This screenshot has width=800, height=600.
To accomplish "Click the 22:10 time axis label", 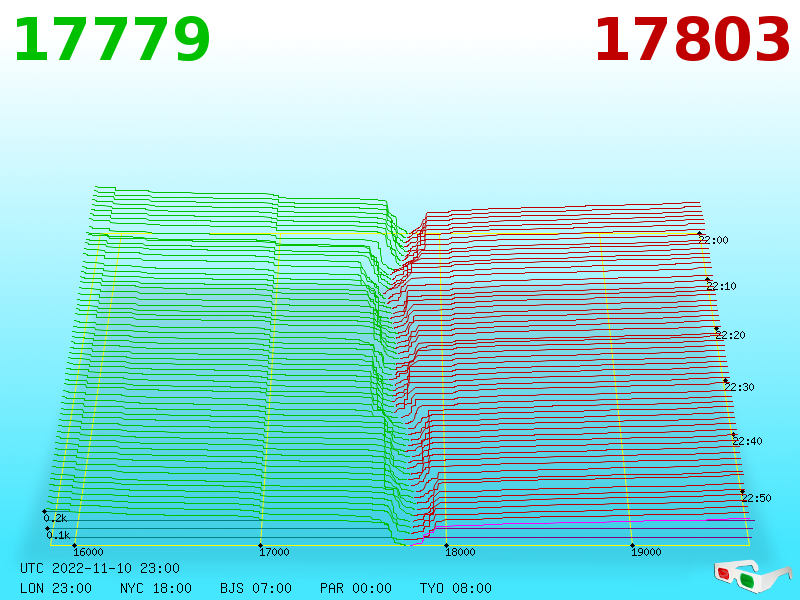I will (721, 286).
